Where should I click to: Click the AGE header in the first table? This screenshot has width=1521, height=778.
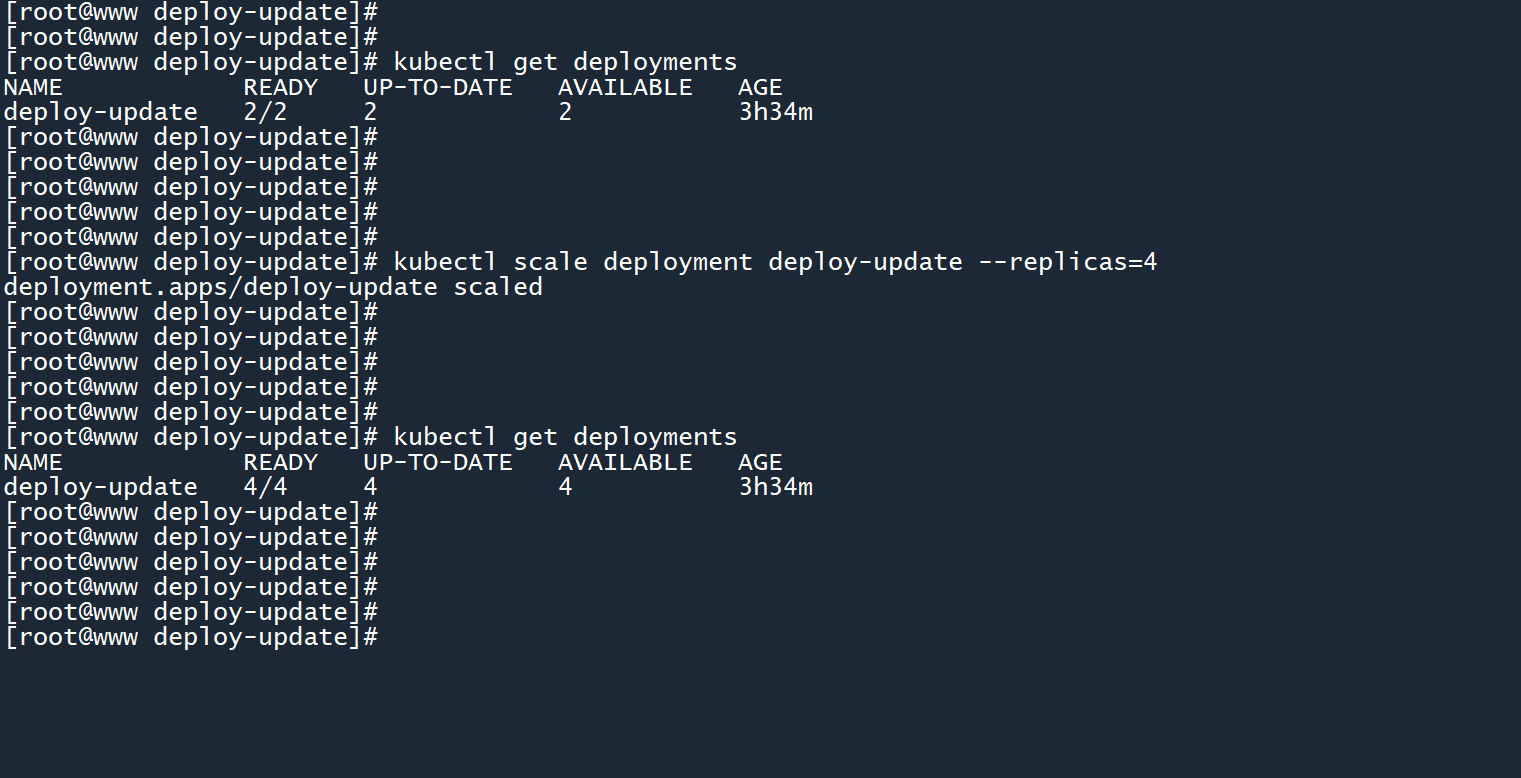pos(760,87)
